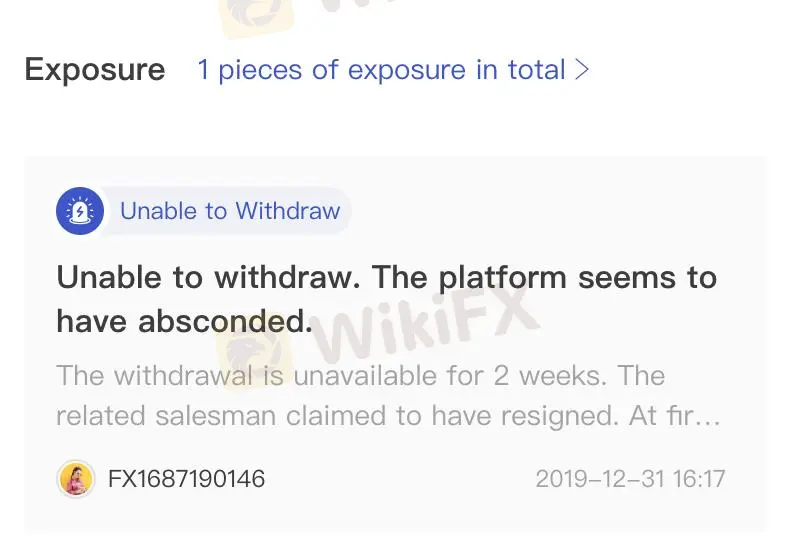
Task: Click the 16:17 post time
Action: [x=699, y=480]
